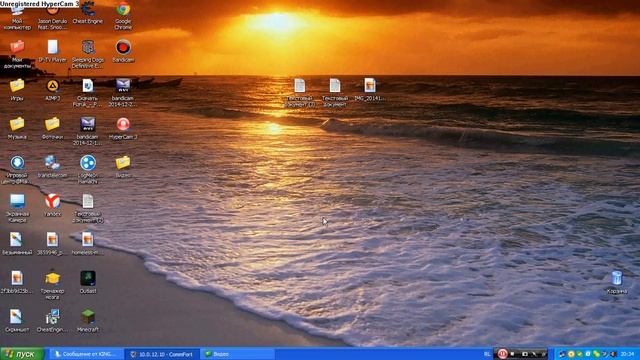The height and width of the screenshot is (360, 640).
Task: Switch to the Видео taskbar window
Action: tap(238, 354)
